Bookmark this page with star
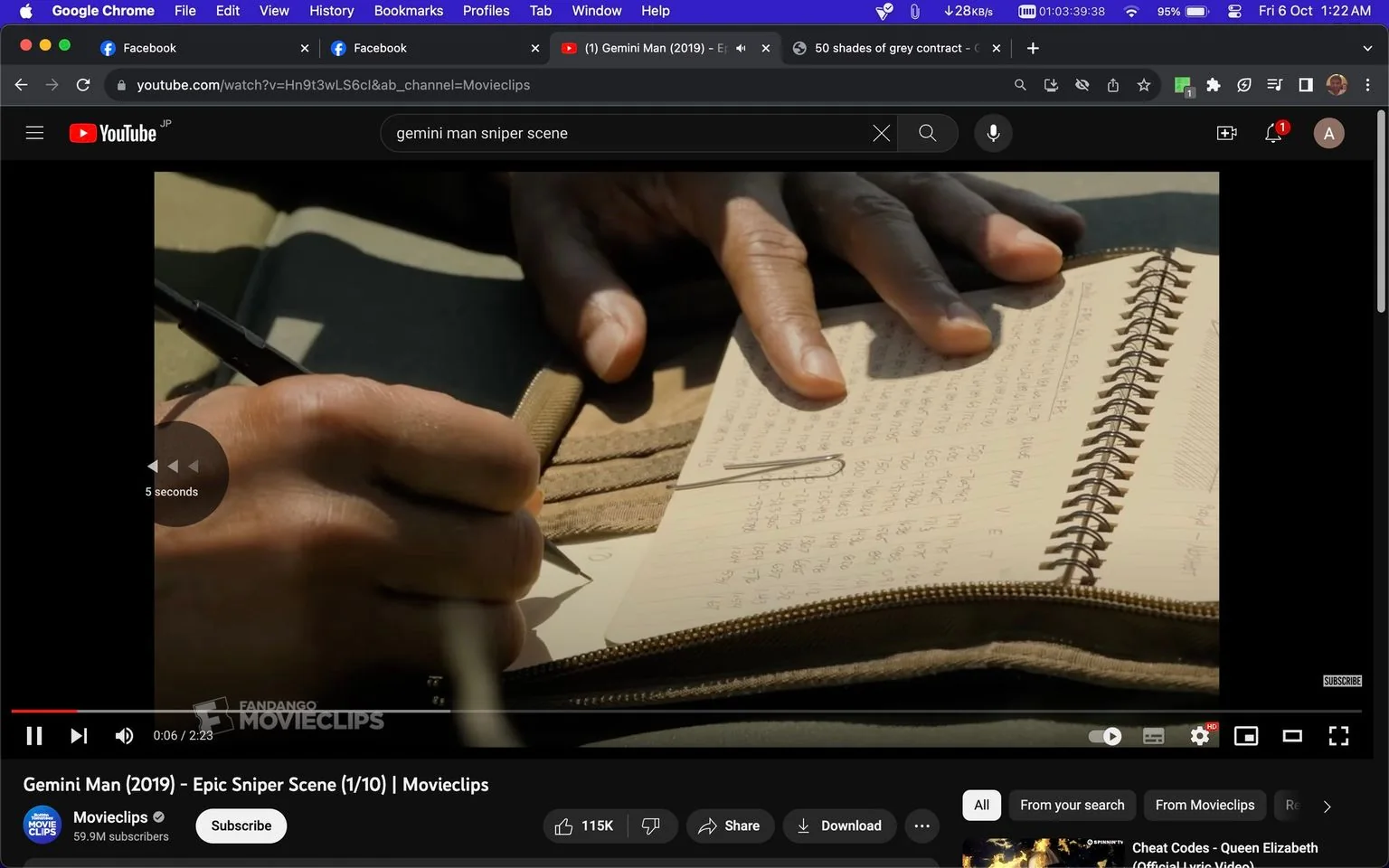This screenshot has width=1389, height=868. pos(1144,85)
